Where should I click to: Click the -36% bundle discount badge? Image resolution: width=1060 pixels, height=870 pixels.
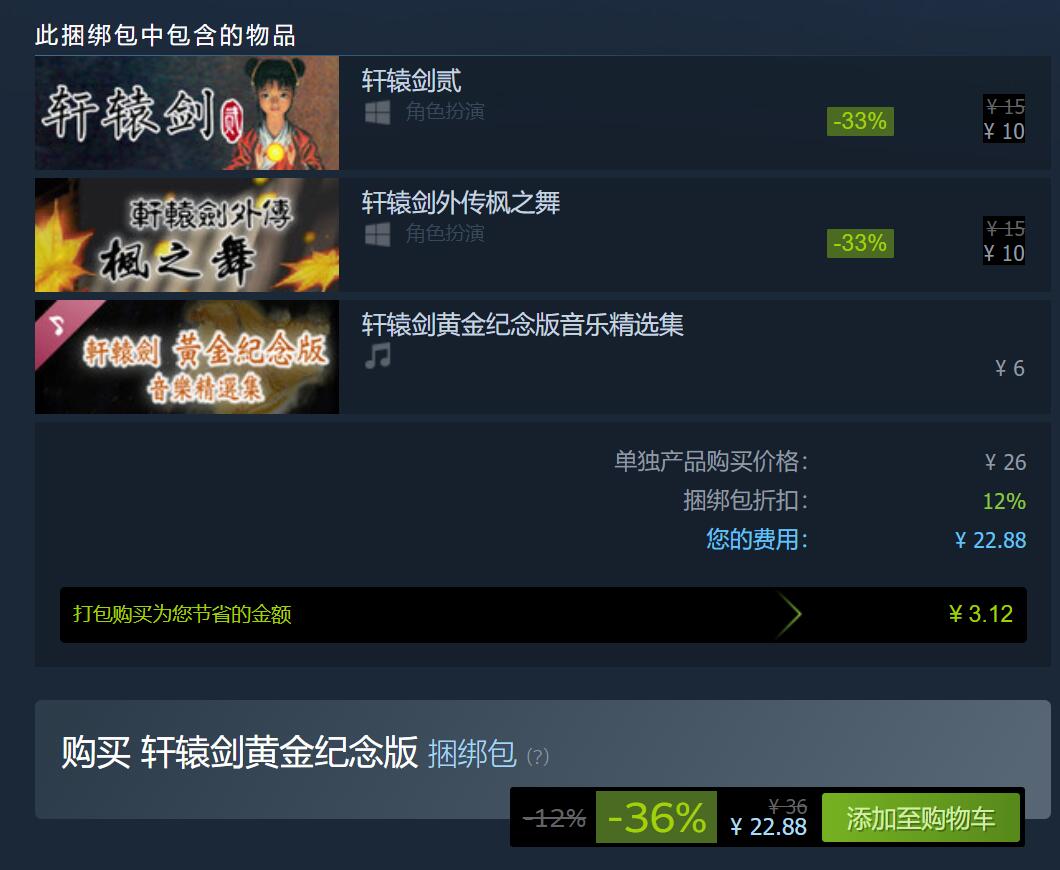tap(656, 817)
